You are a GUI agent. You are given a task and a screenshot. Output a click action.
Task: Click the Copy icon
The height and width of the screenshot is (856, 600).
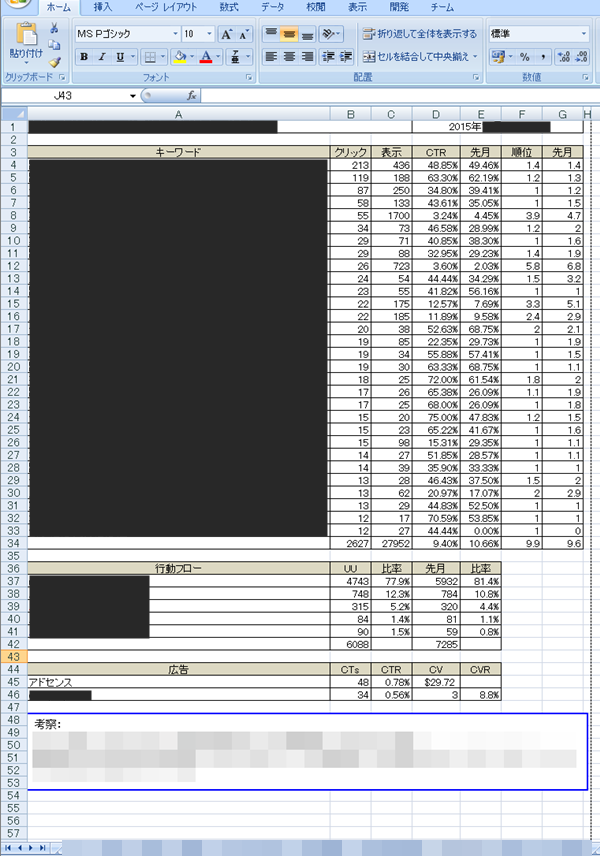click(54, 45)
